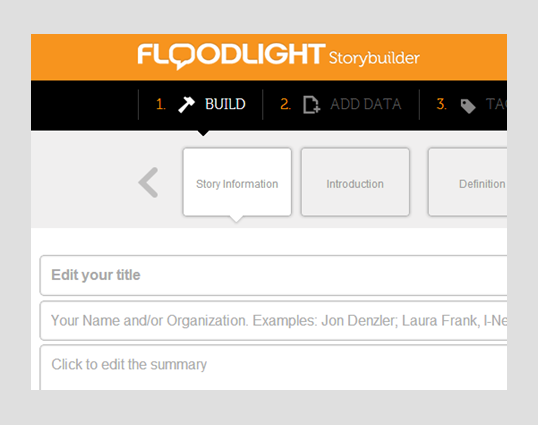Click the orange step number 1

161,104
